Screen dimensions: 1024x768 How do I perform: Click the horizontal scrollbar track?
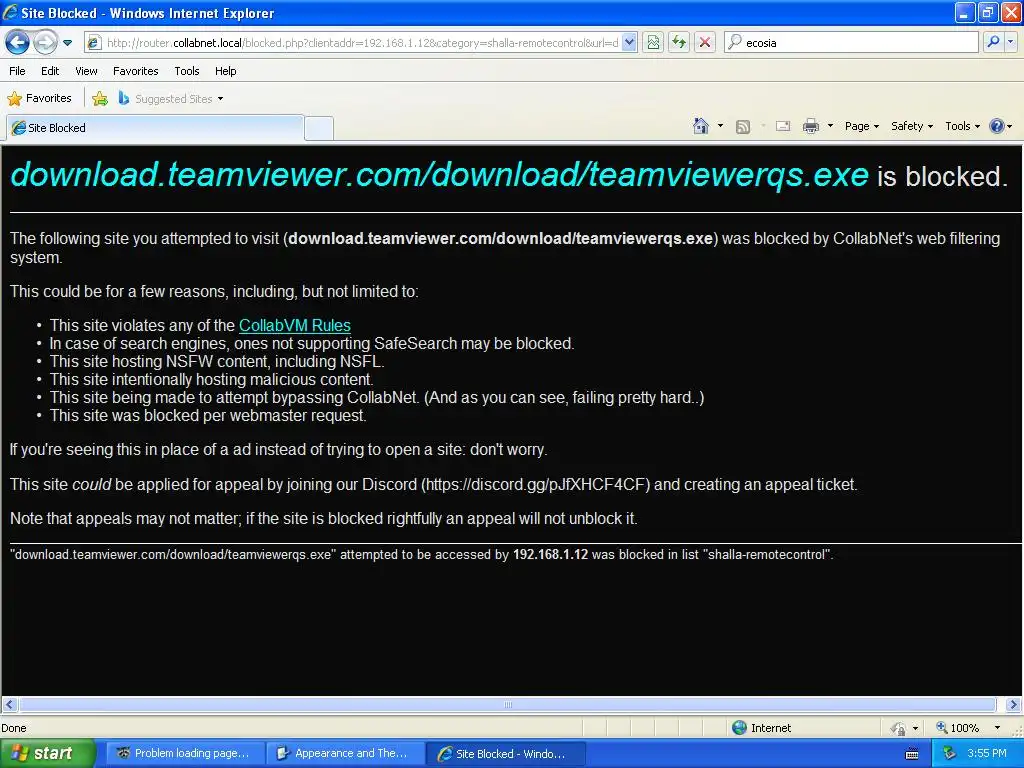[x=507, y=705]
